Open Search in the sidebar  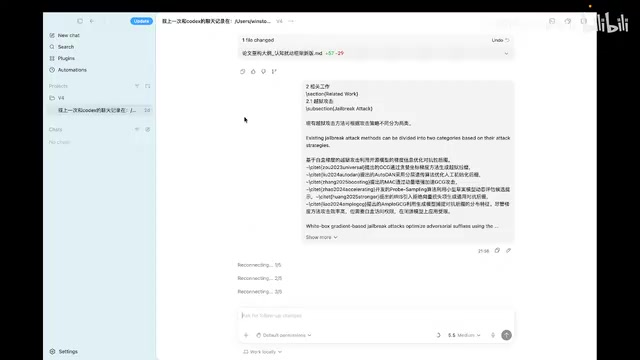coord(66,47)
